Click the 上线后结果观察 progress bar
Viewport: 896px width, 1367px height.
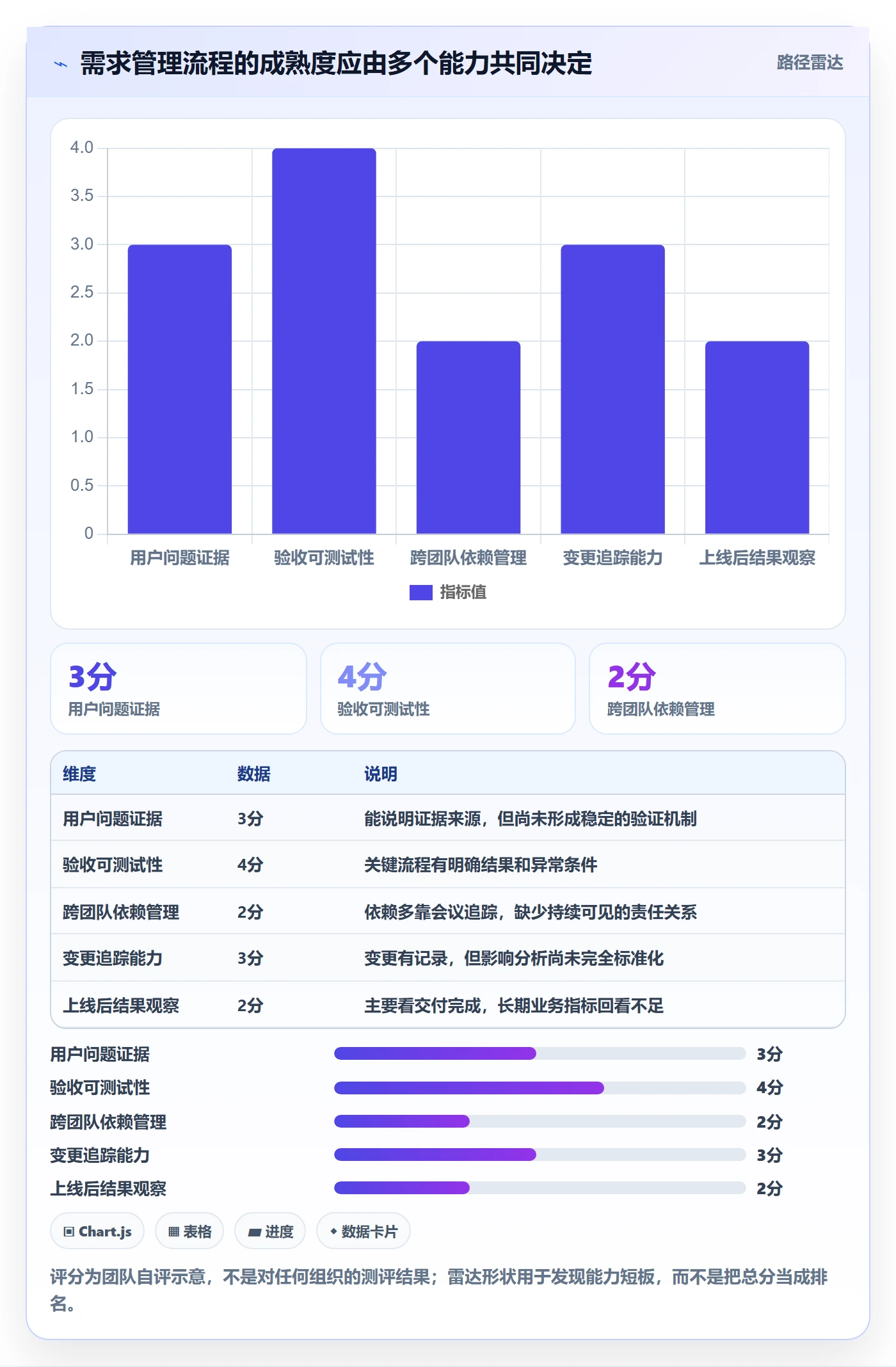pos(540,1188)
